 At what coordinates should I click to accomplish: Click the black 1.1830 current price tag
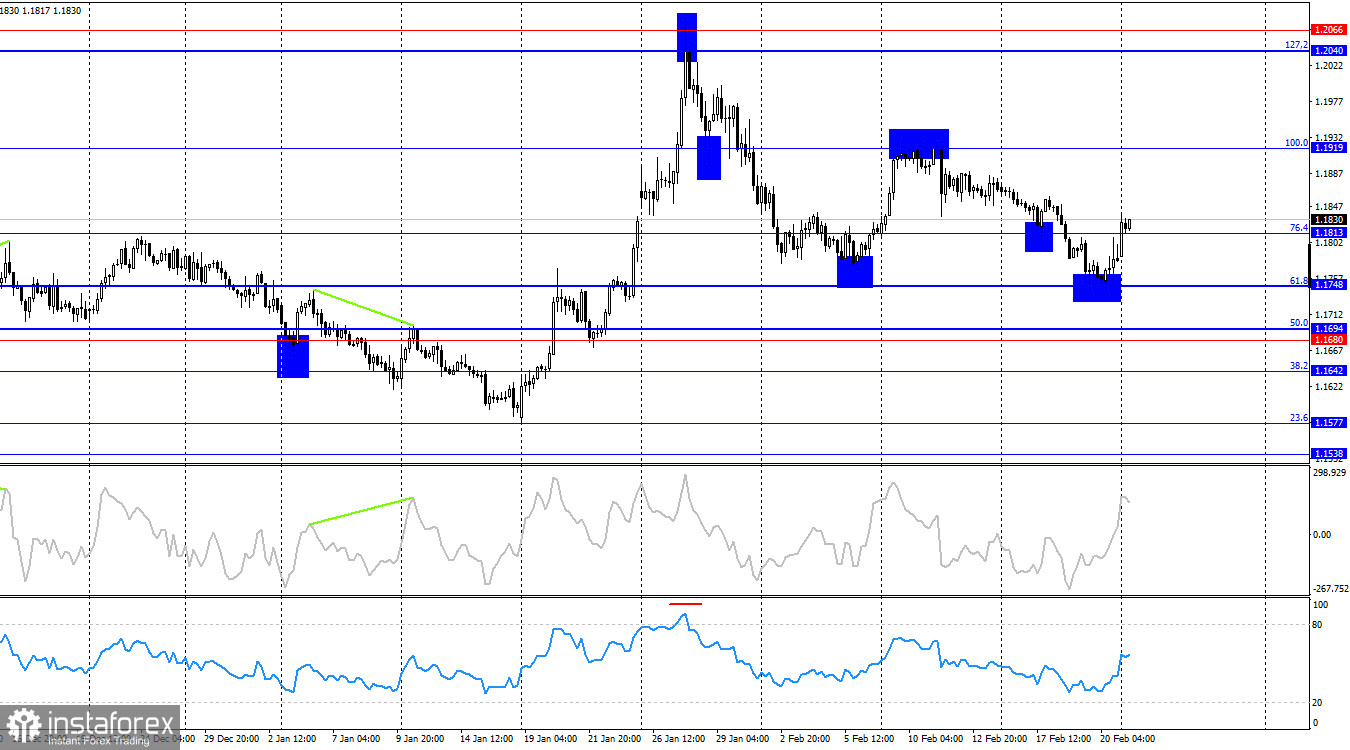click(1331, 218)
